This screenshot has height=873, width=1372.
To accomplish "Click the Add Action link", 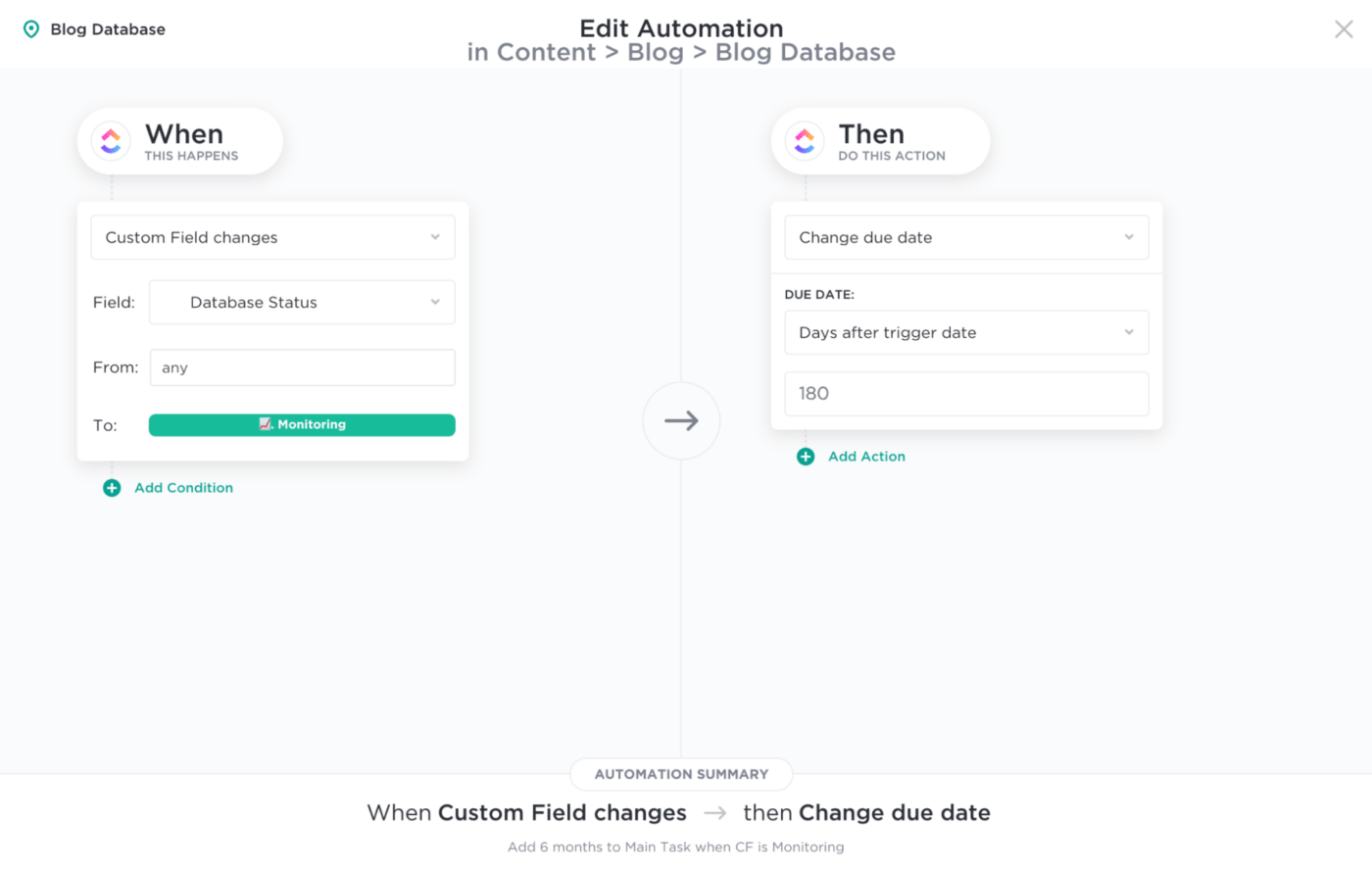I will (x=866, y=457).
